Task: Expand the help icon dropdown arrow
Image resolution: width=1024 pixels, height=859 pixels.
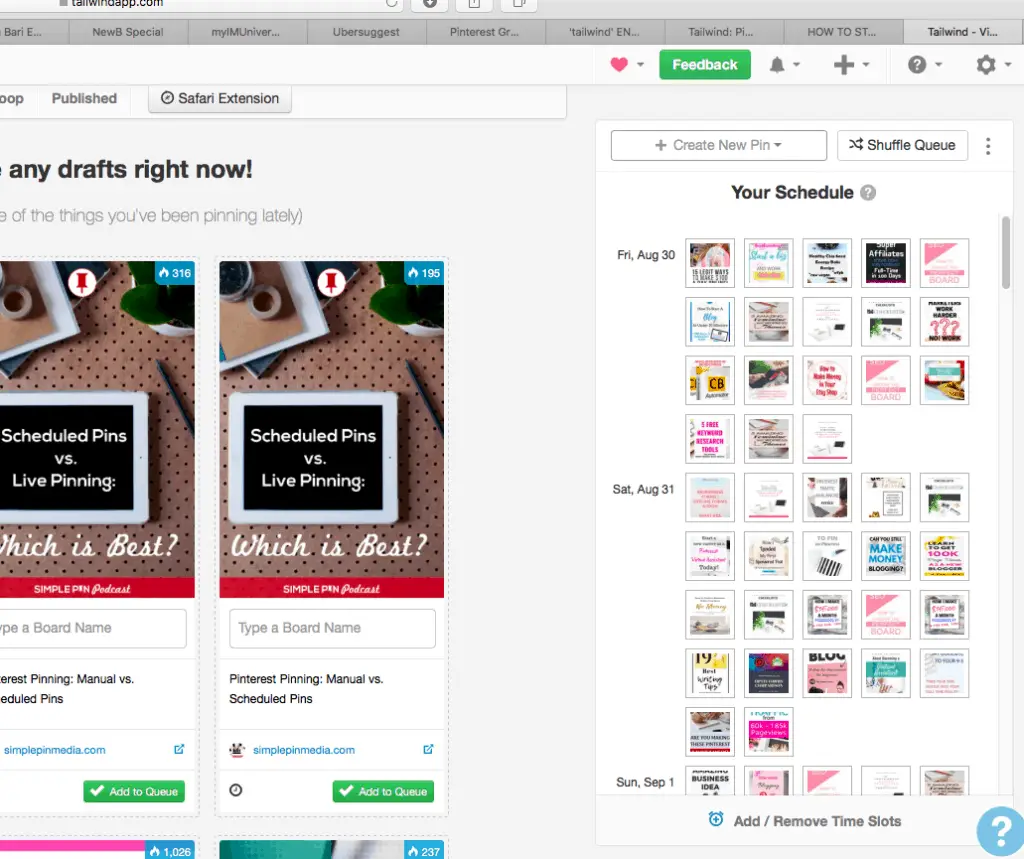Action: 938,65
